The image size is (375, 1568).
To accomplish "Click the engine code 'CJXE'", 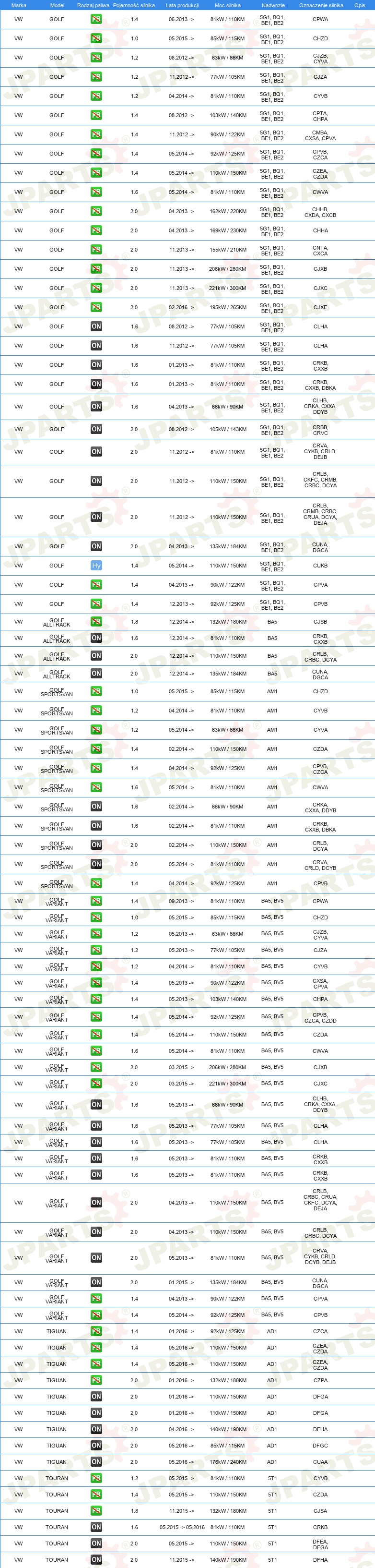I will [x=320, y=307].
